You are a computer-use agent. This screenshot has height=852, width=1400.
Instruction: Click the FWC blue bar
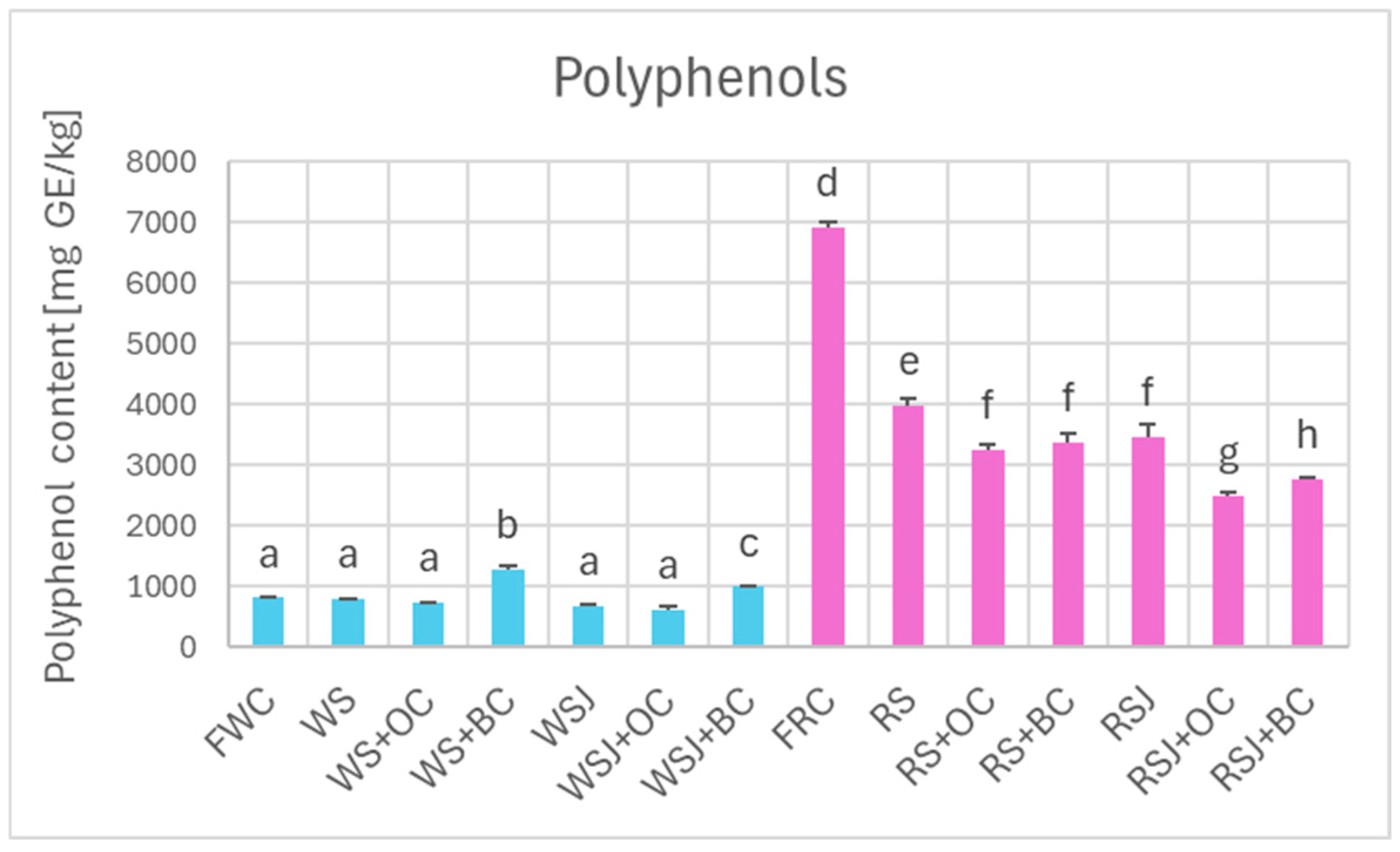coord(268,621)
